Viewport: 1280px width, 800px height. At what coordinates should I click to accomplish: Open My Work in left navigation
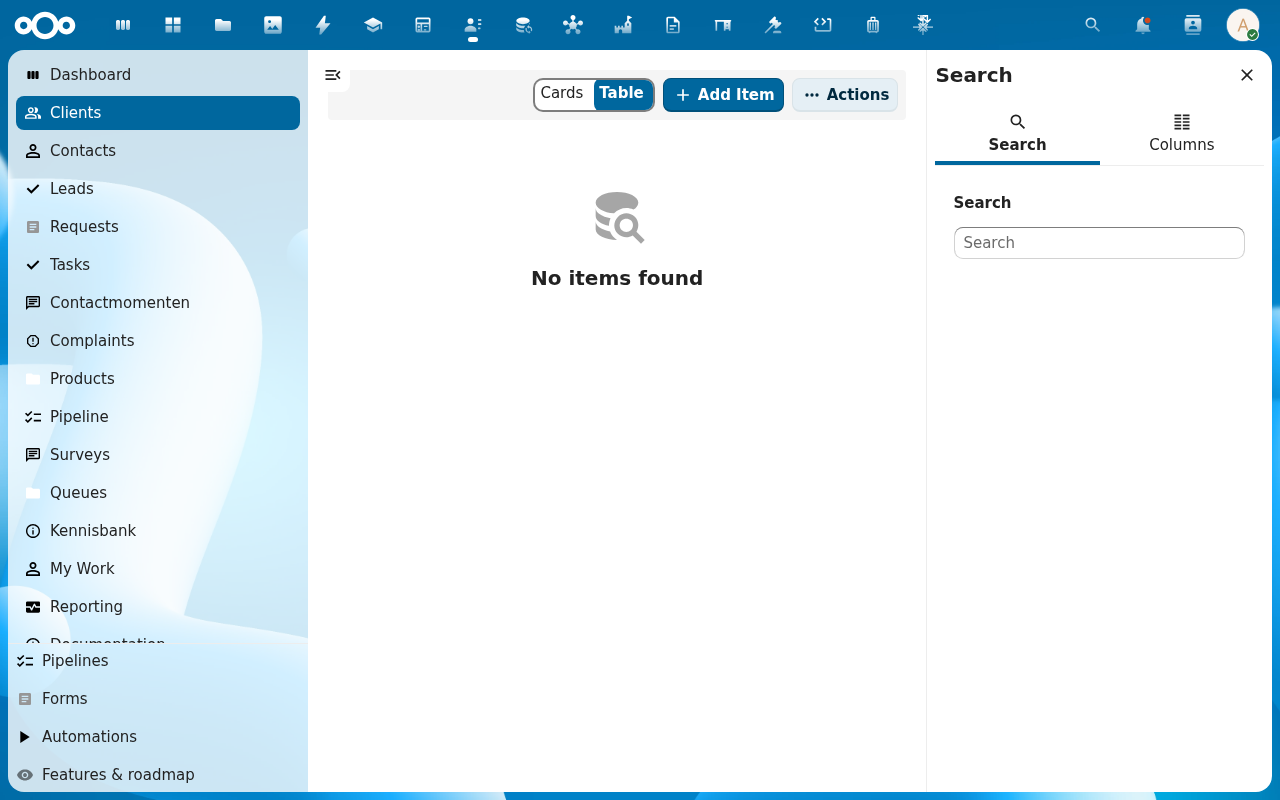click(158, 569)
